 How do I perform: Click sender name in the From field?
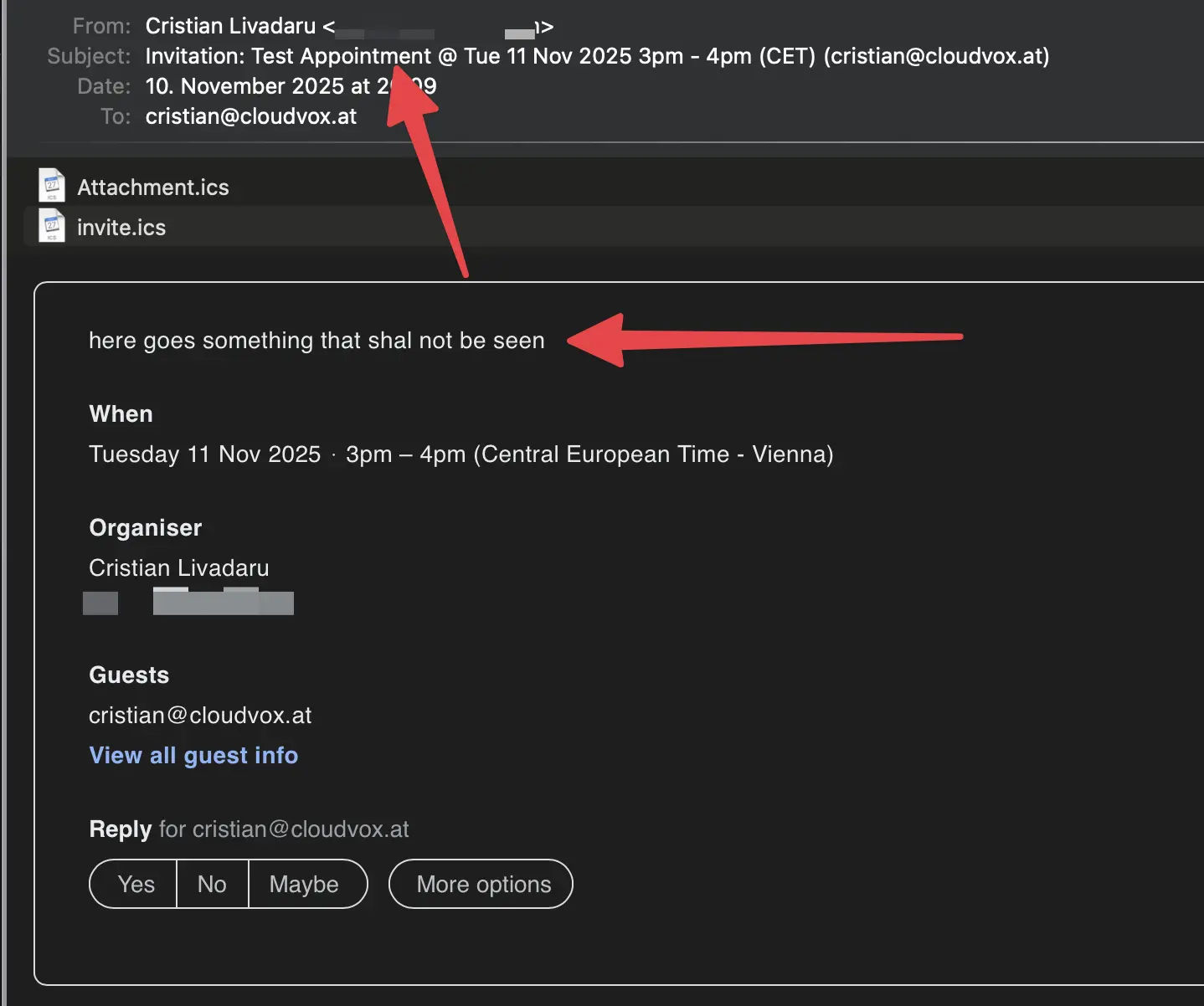230,26
